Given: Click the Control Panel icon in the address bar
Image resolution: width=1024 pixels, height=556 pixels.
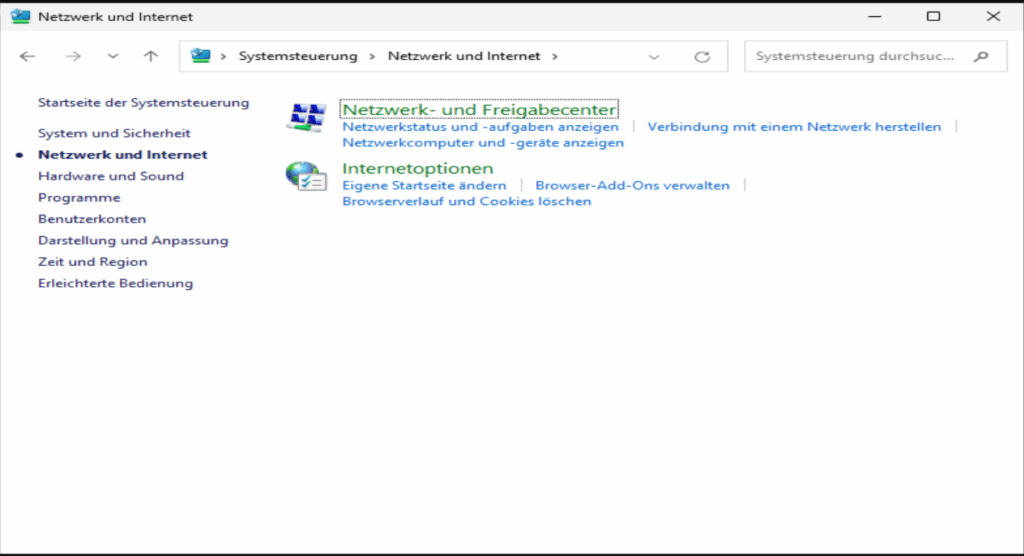Looking at the screenshot, I should [200, 56].
